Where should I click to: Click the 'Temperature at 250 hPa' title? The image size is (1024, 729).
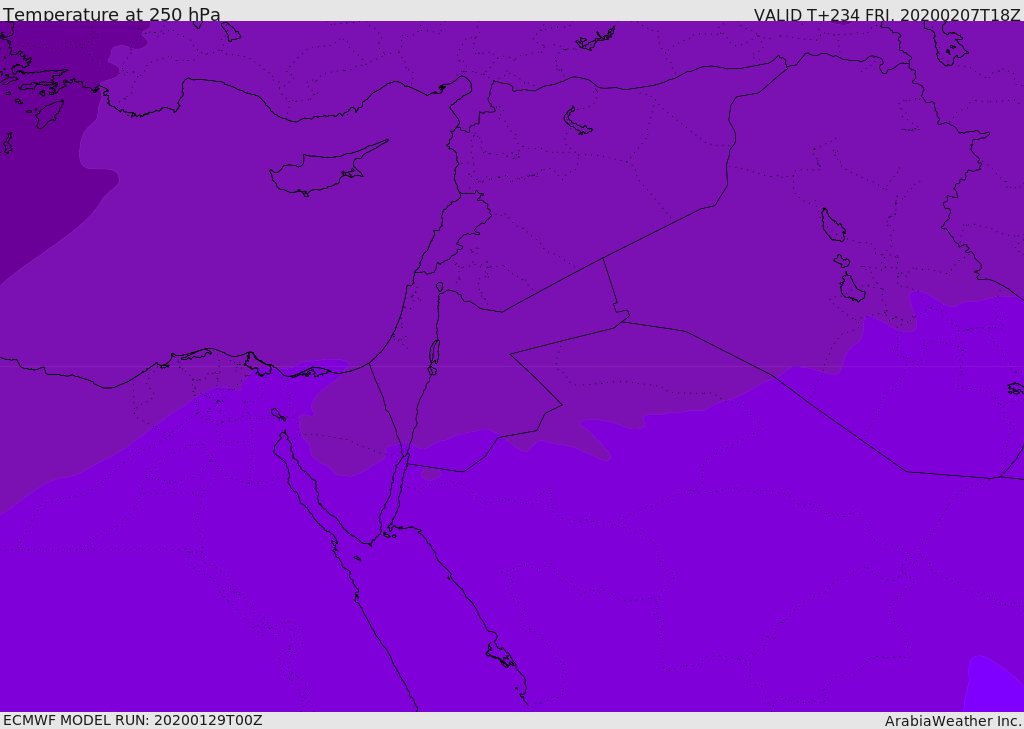click(112, 14)
